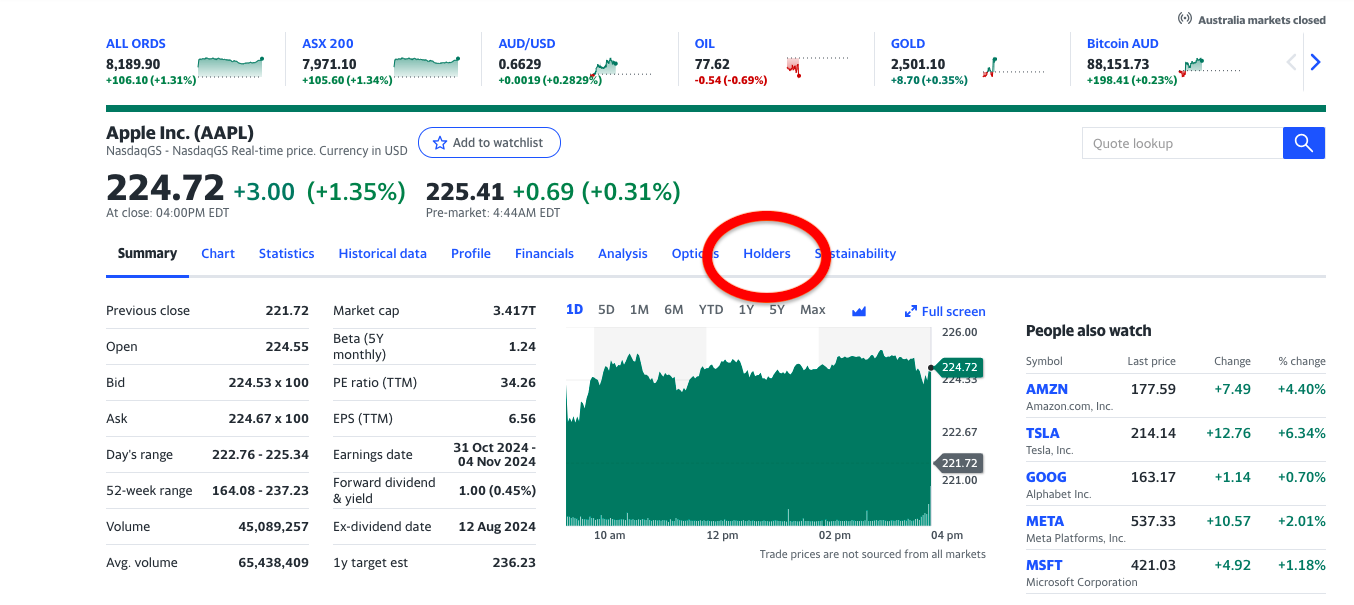
Task: Switch to the Financials tab
Action: [x=544, y=254]
